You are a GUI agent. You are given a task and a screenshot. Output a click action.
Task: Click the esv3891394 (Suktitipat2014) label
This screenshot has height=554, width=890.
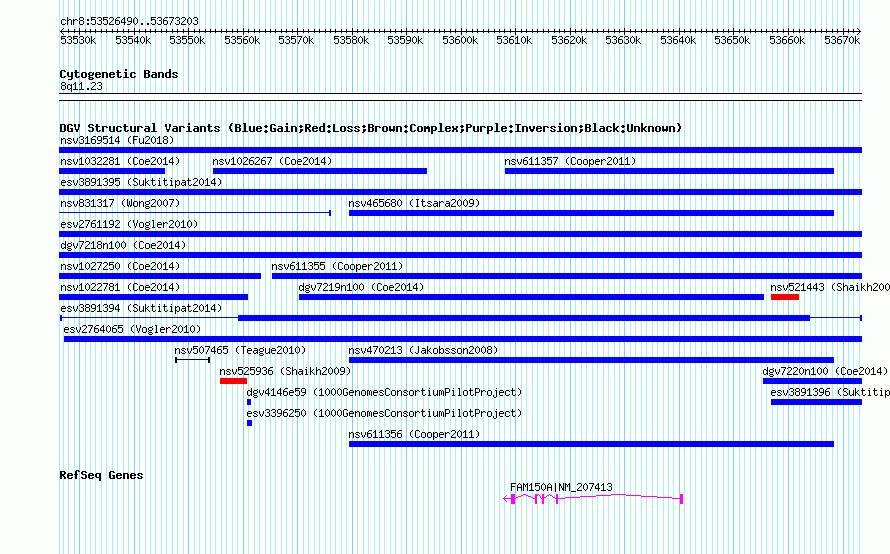coord(141,308)
